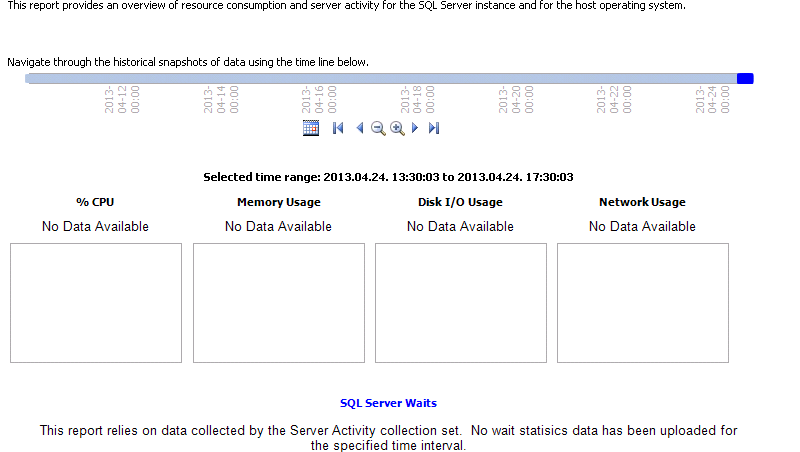Screen dimensions: 800x452
Task: Go to the previous snapshot
Action: point(359,128)
